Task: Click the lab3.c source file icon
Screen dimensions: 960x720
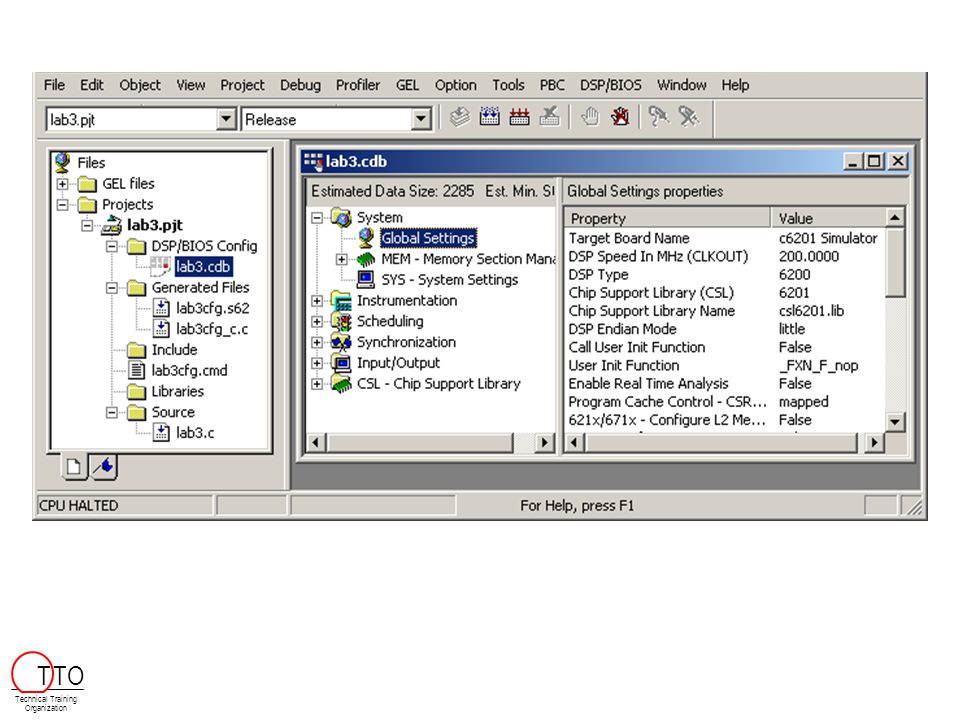Action: coord(161,433)
